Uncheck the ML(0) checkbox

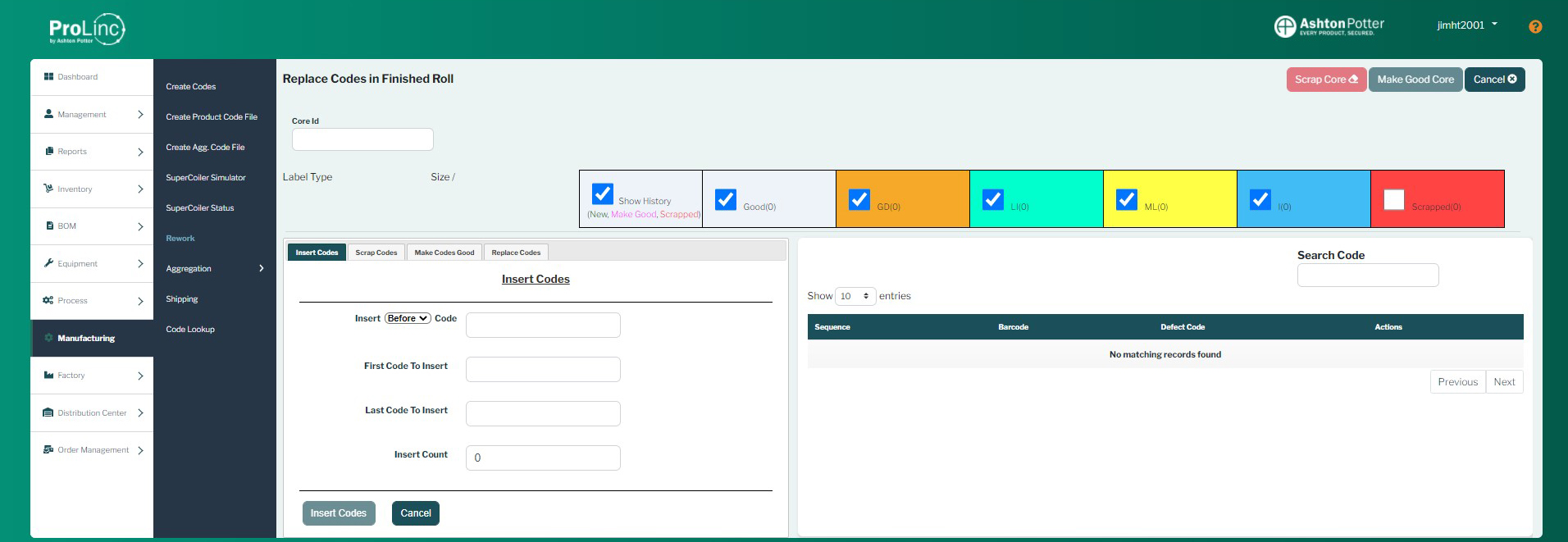(x=1127, y=199)
